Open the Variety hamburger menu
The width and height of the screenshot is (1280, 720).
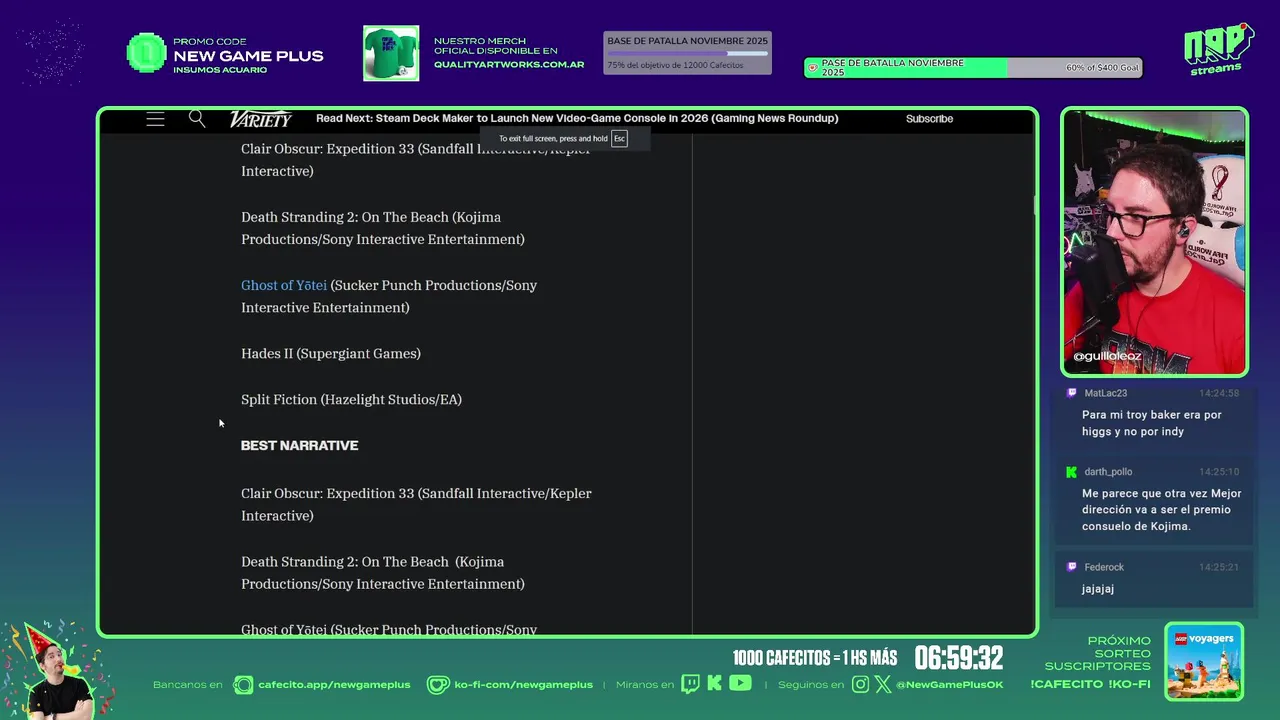(155, 119)
